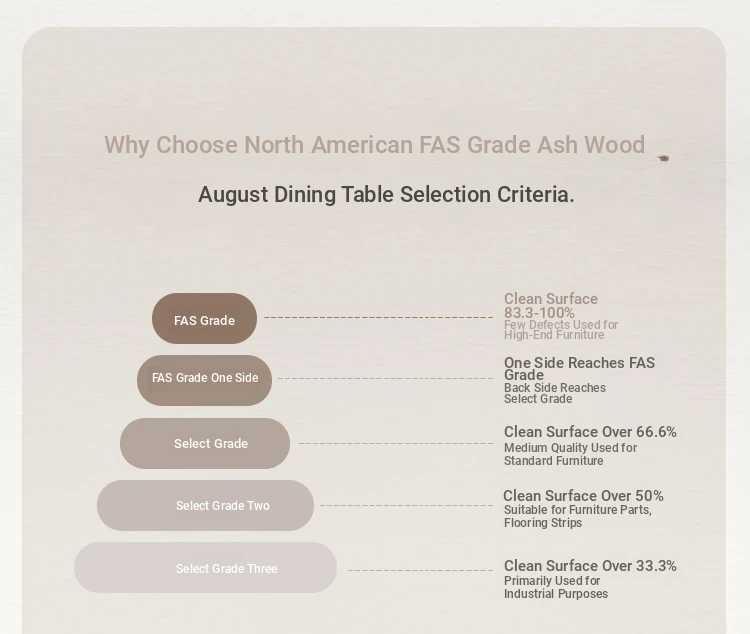750x634 pixels.
Task: Click the Back Side Reaches Select Grade text
Action: pos(554,393)
